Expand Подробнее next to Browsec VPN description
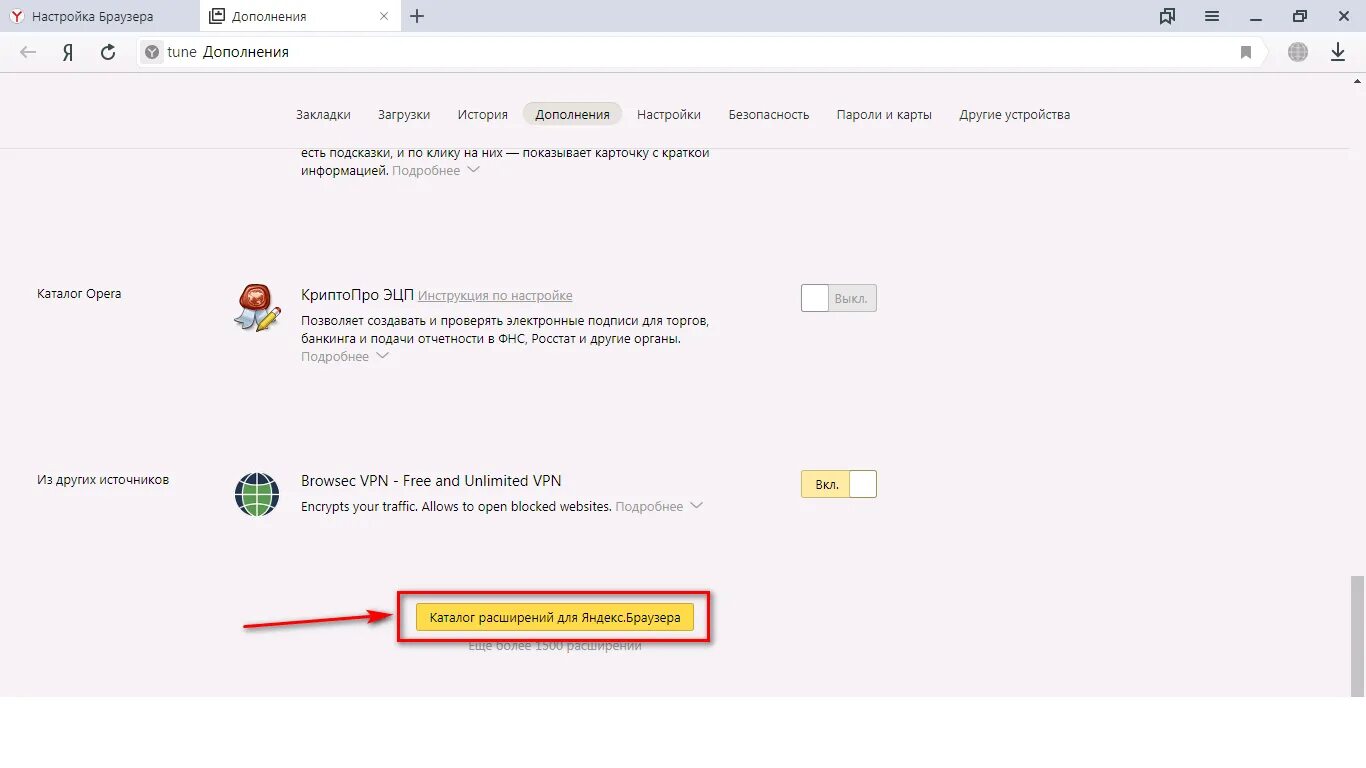Screen dimensions: 1366x768 pos(659,506)
